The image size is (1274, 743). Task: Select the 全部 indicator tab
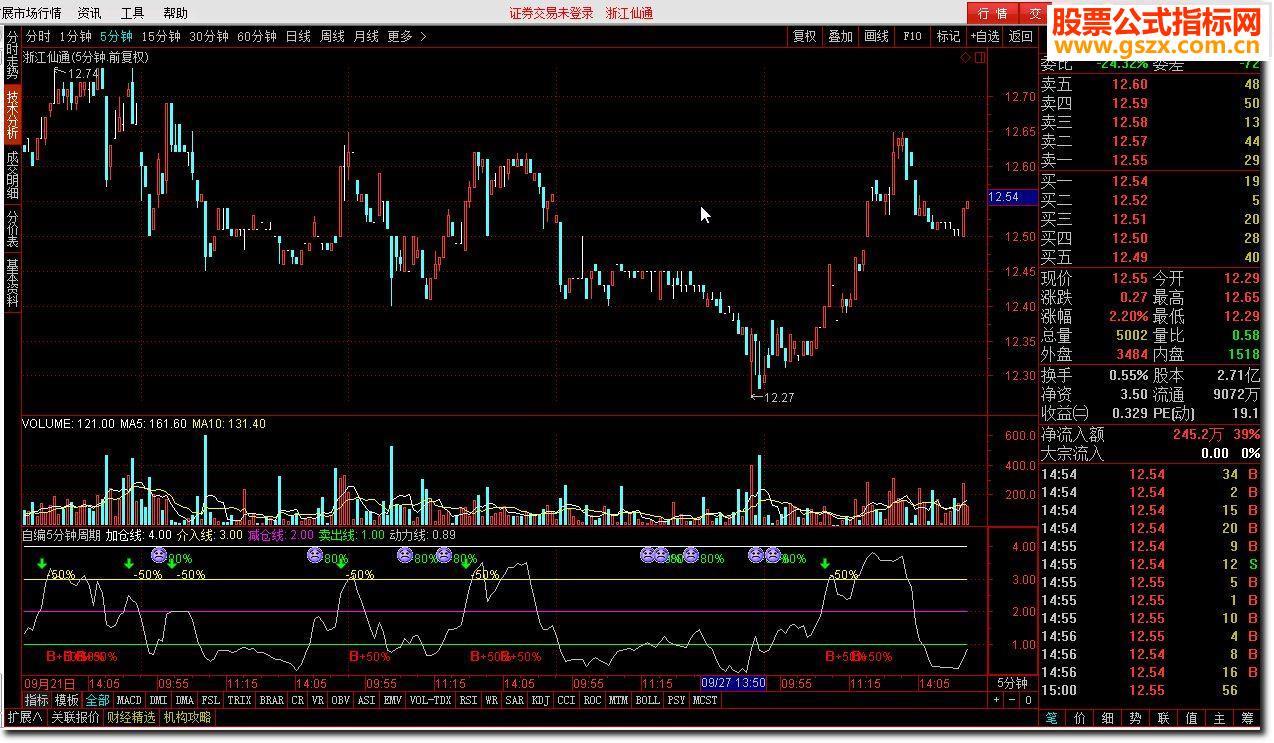[x=97, y=700]
